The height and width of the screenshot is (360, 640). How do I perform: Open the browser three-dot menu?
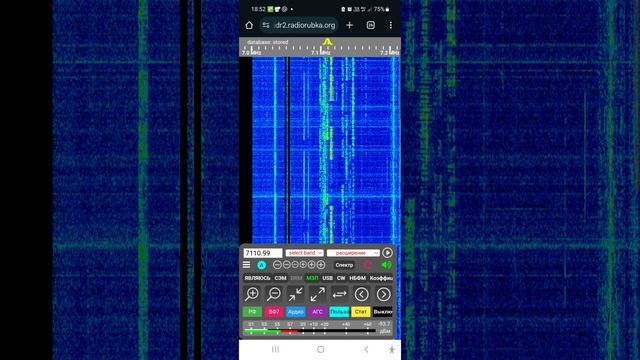click(x=391, y=25)
